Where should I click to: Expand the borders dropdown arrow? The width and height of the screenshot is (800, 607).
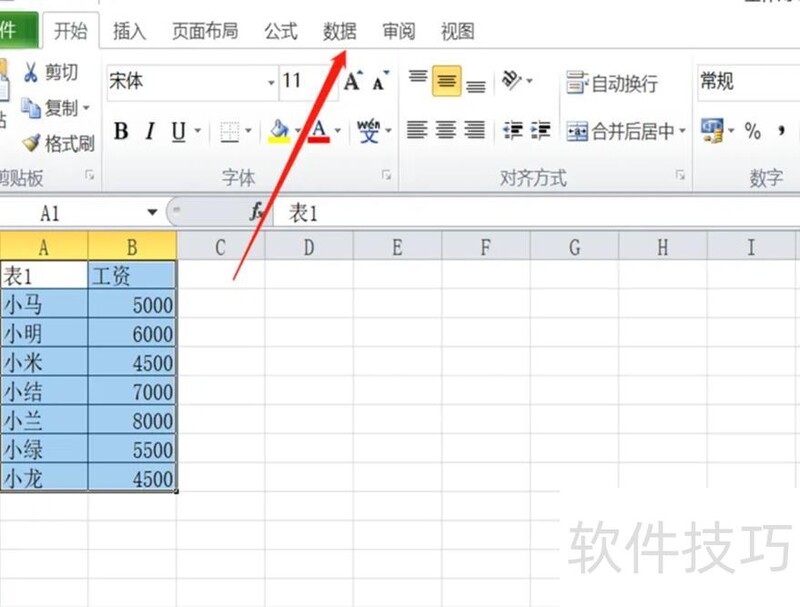[x=248, y=131]
